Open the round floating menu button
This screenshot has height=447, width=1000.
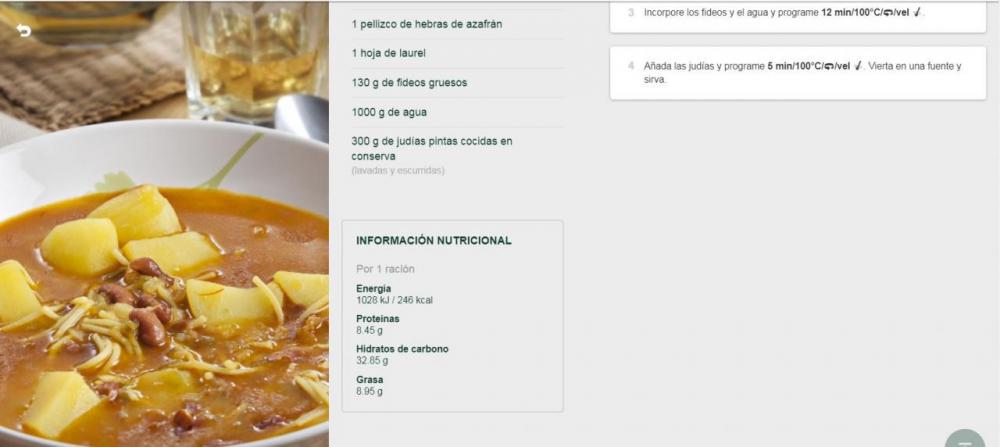point(964,439)
